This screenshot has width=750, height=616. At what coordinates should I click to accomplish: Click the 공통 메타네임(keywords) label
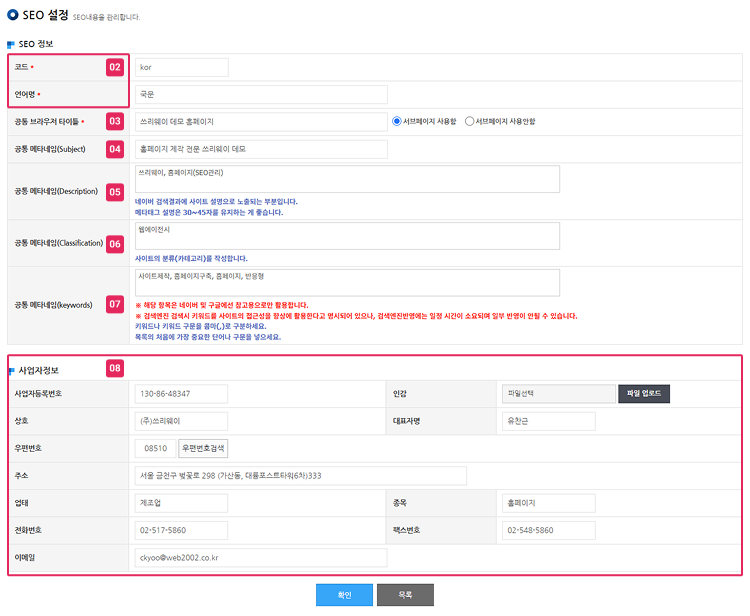coord(53,305)
